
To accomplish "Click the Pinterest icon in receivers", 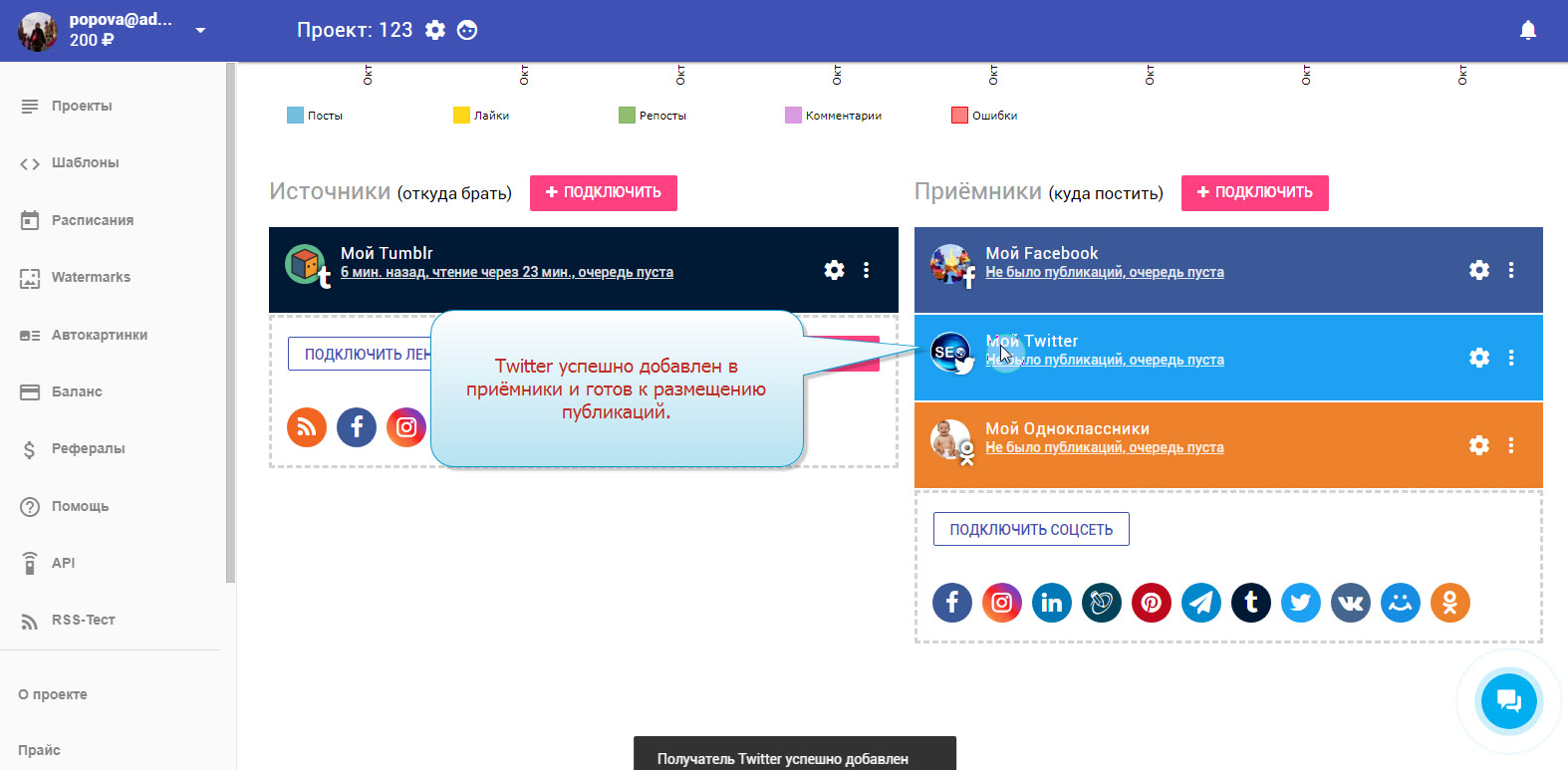I will click(1151, 603).
